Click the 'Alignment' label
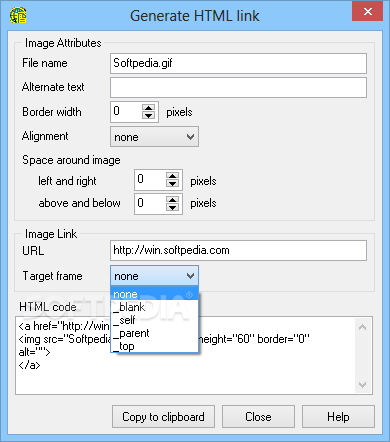Viewport: 390px width, 442px height. 45,136
